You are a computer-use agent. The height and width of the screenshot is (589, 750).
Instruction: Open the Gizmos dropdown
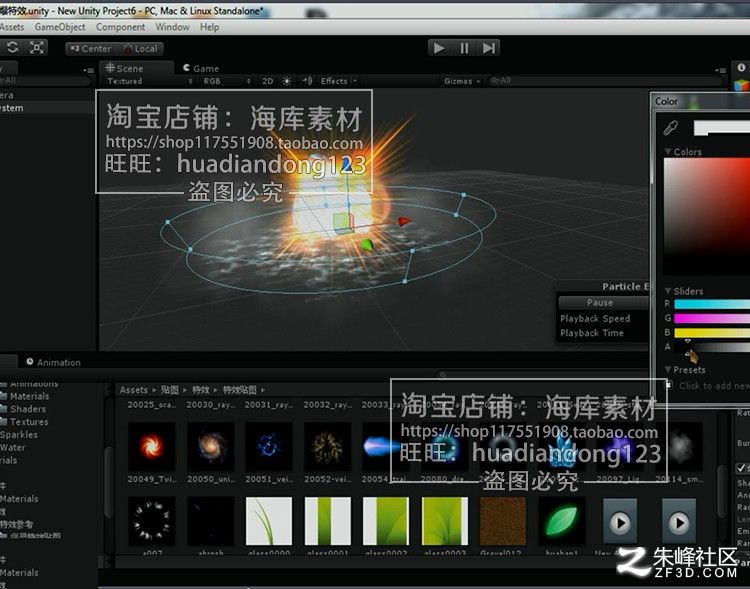pos(461,81)
